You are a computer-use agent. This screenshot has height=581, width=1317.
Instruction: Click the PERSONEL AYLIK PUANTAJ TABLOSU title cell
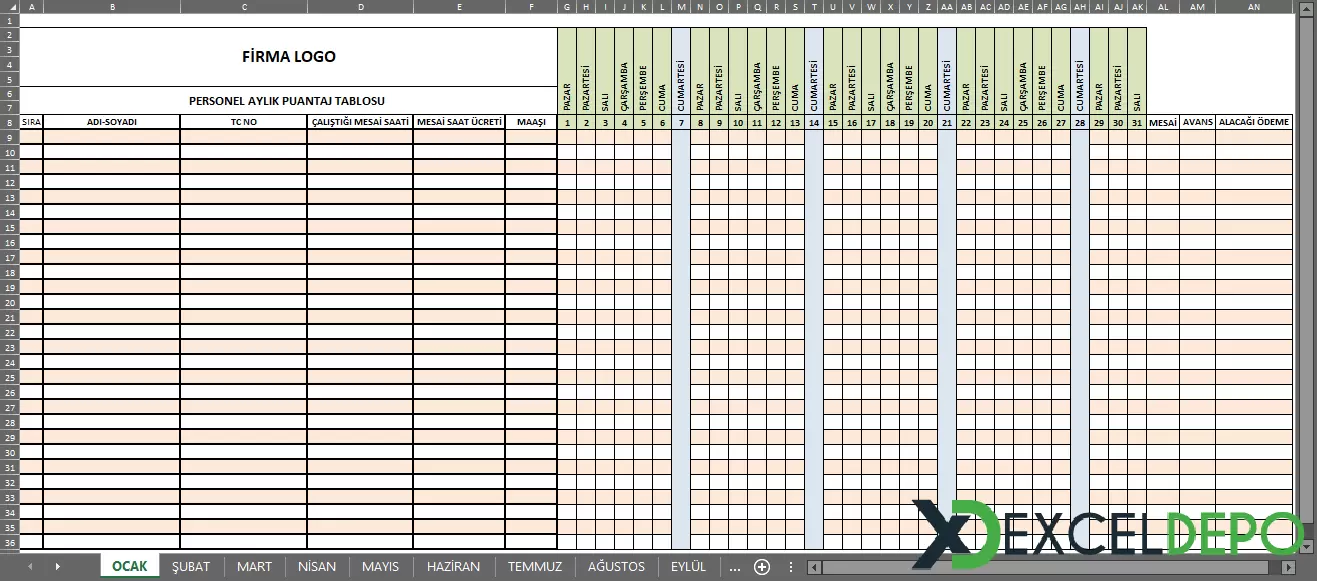tap(288, 100)
